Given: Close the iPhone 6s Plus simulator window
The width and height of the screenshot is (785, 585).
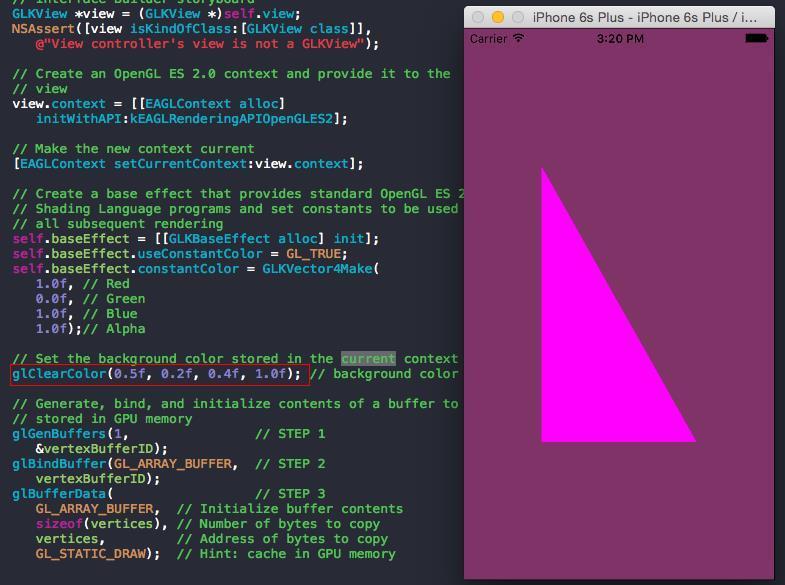Looking at the screenshot, I should click(478, 17).
